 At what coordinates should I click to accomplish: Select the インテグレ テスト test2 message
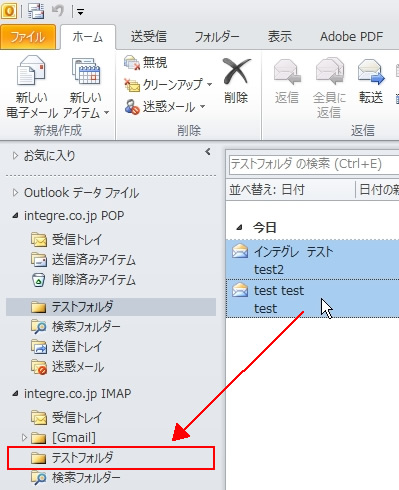coord(312,260)
